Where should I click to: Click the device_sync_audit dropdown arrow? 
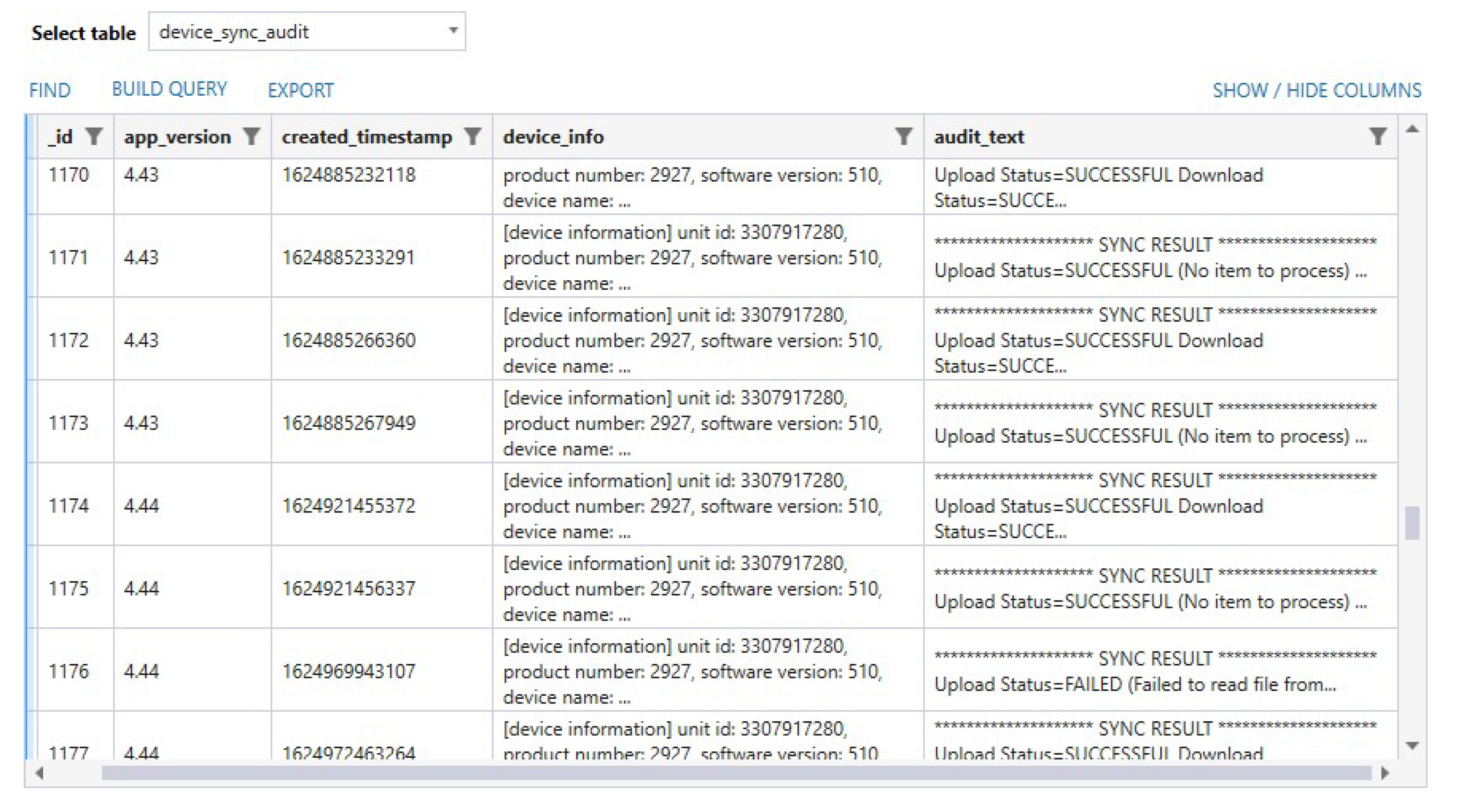pyautogui.click(x=453, y=31)
